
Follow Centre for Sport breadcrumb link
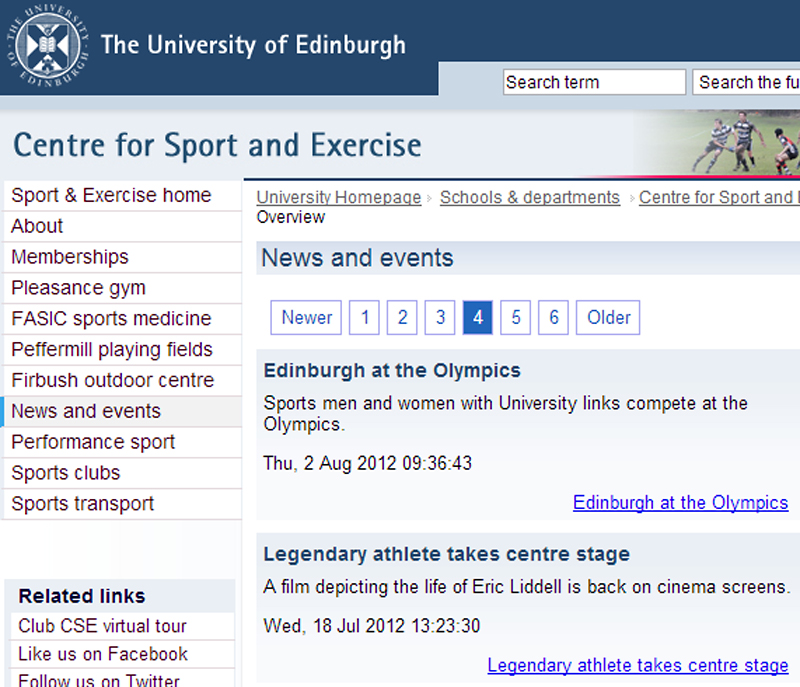pos(719,197)
